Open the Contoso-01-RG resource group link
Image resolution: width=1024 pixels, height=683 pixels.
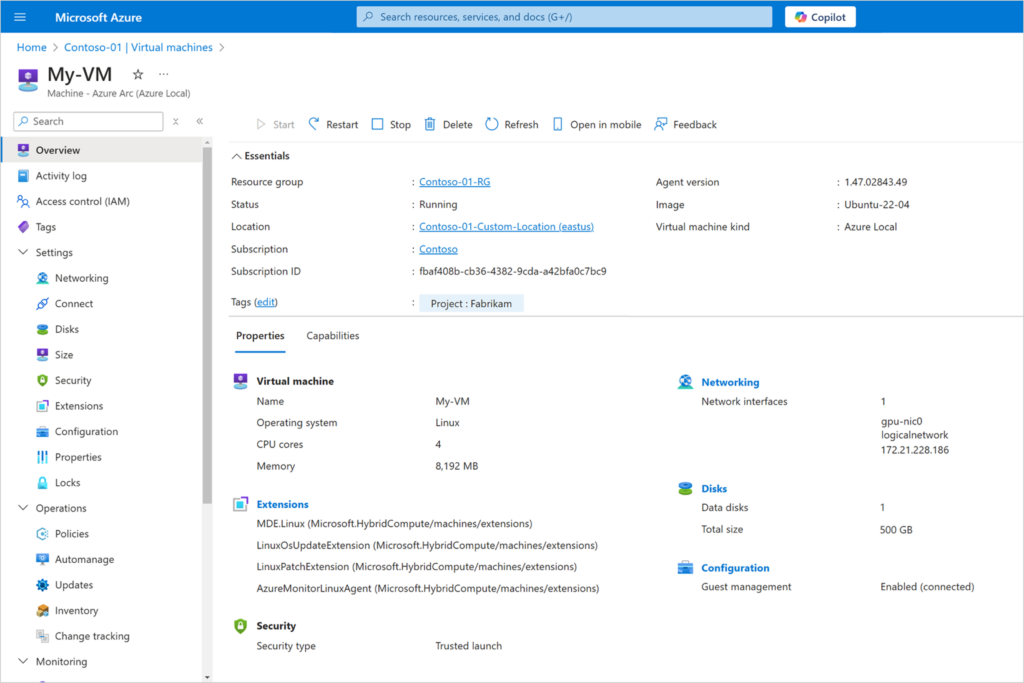(455, 182)
